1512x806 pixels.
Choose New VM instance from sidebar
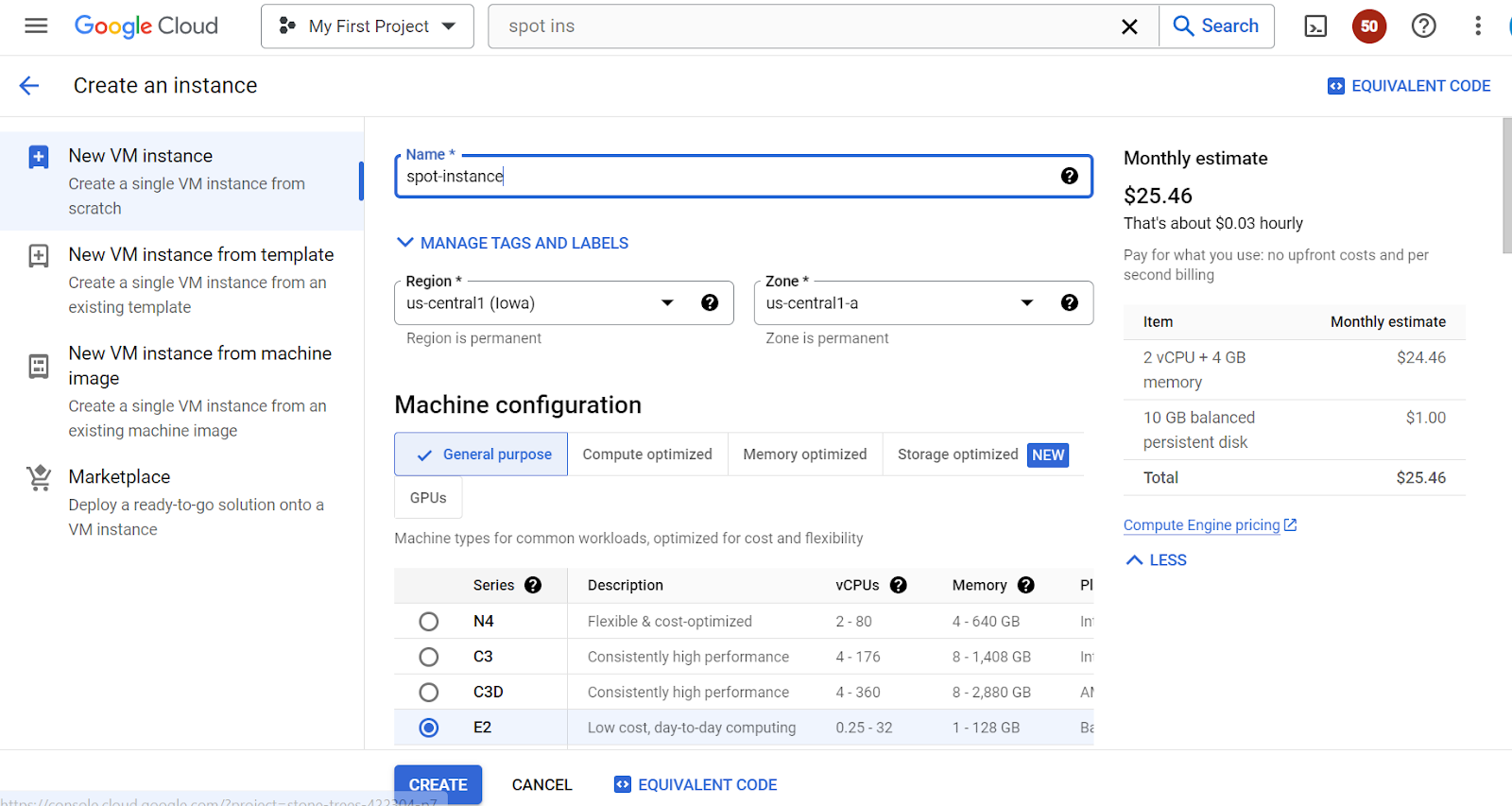[181, 180]
